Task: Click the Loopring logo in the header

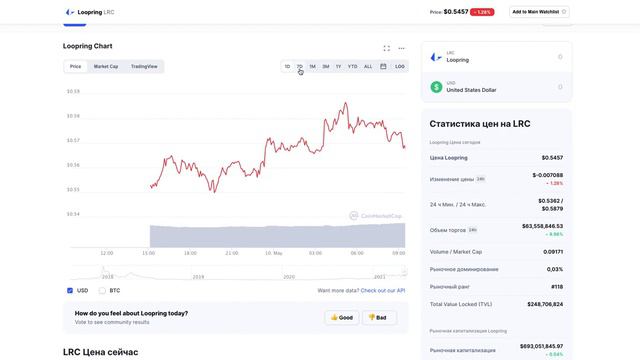Action: click(x=70, y=12)
